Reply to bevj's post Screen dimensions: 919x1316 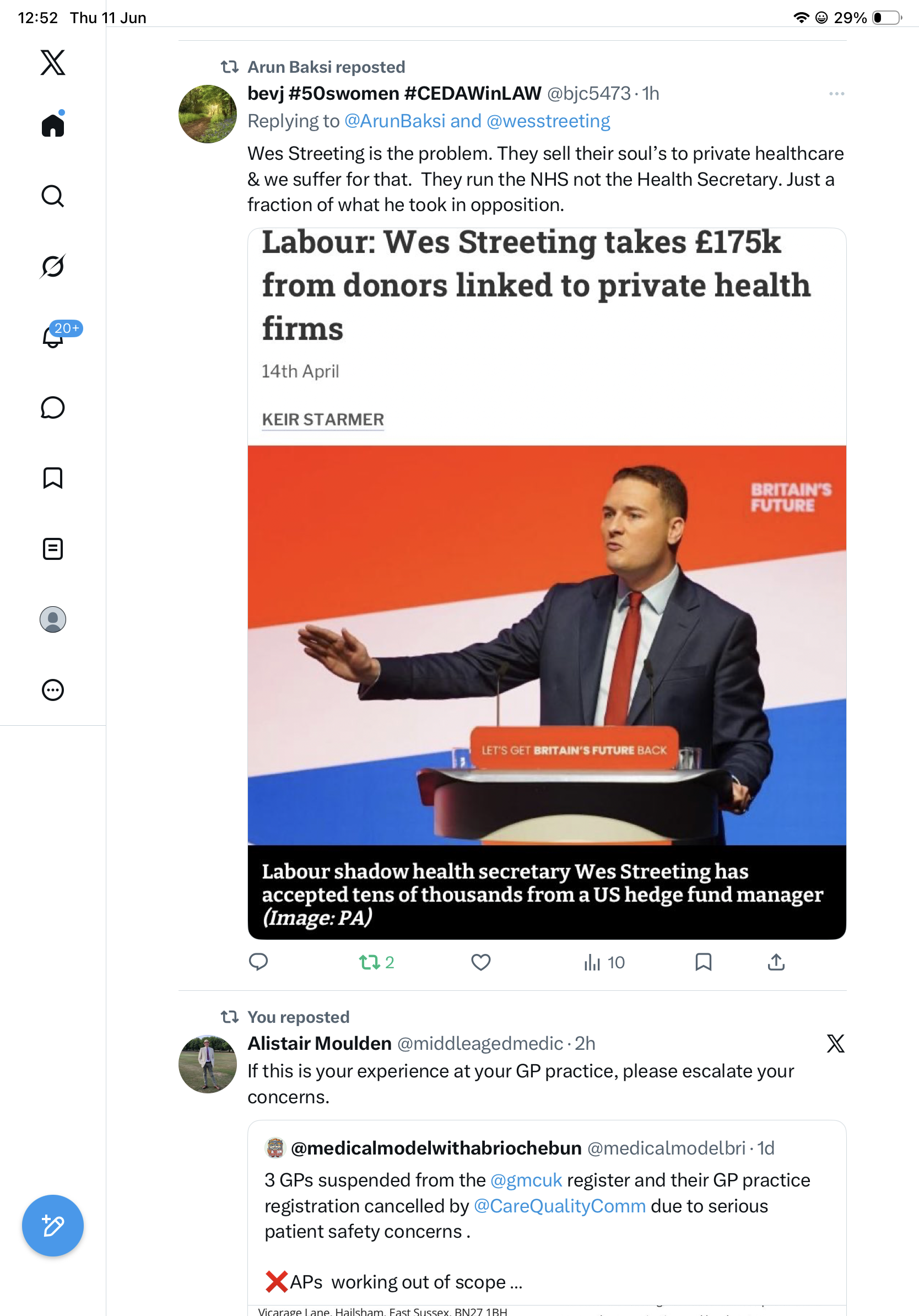[258, 962]
